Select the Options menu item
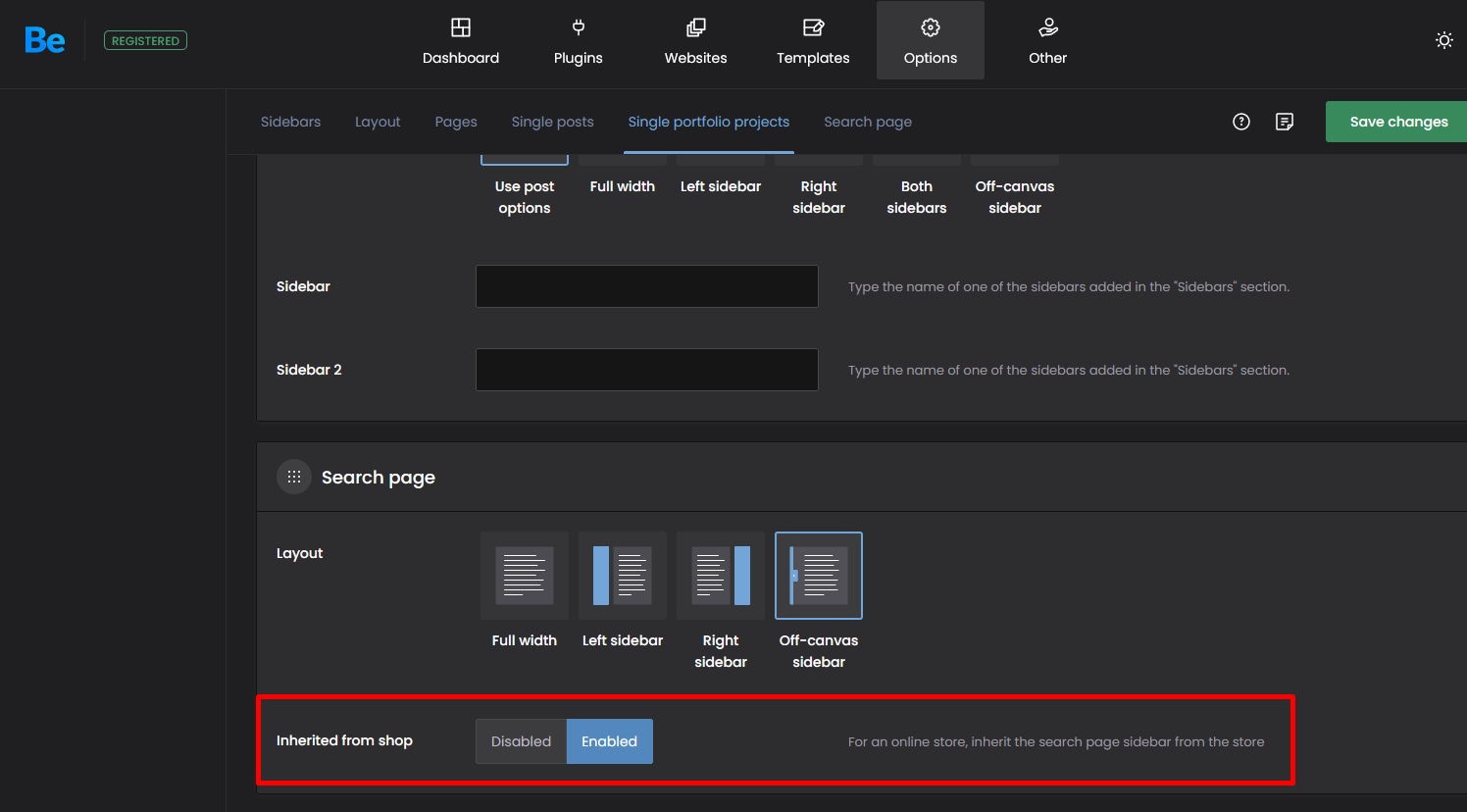Screen dimensions: 1467x812 pos(931,40)
